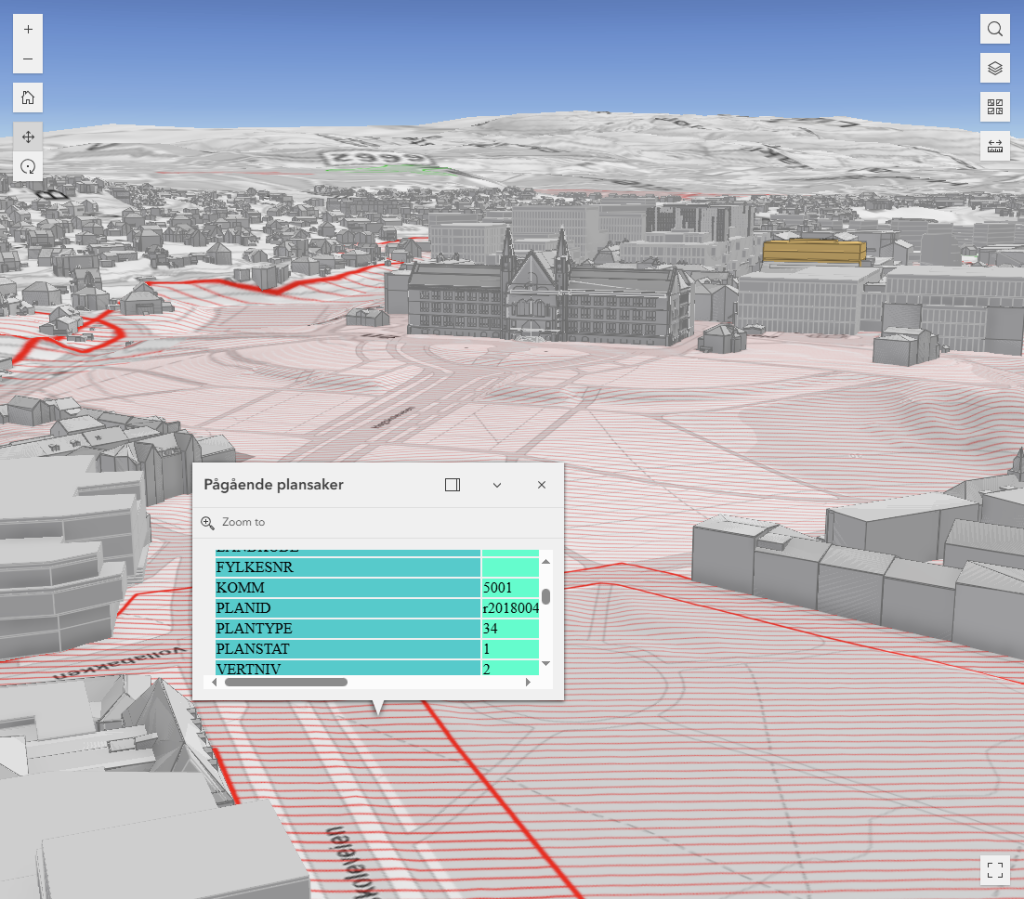Select the KOMM value 5001
Image resolution: width=1024 pixels, height=899 pixels.
point(498,588)
